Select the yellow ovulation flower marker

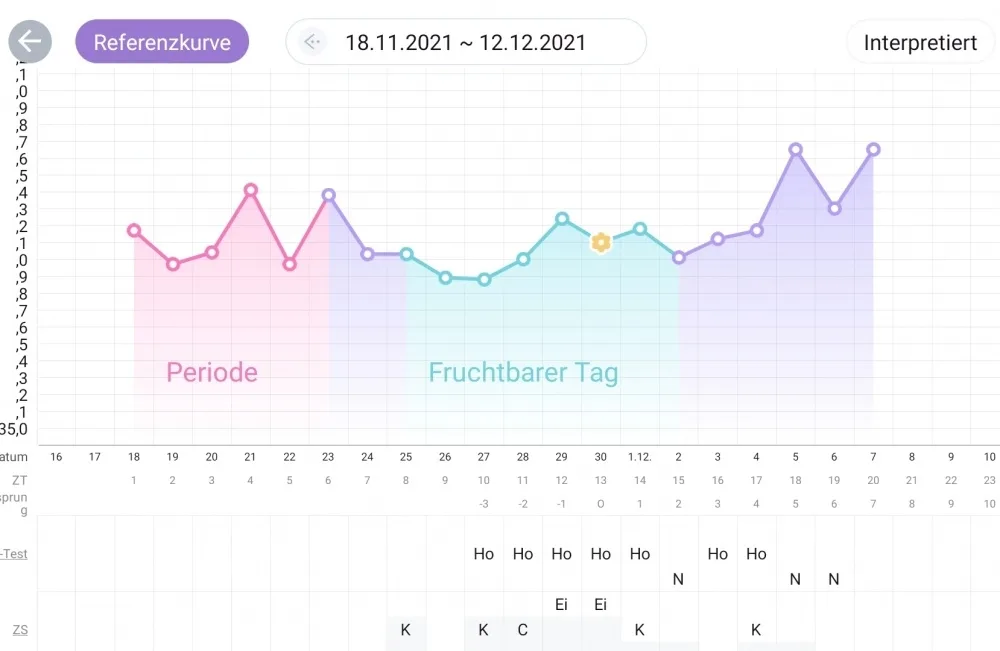pyautogui.click(x=601, y=242)
